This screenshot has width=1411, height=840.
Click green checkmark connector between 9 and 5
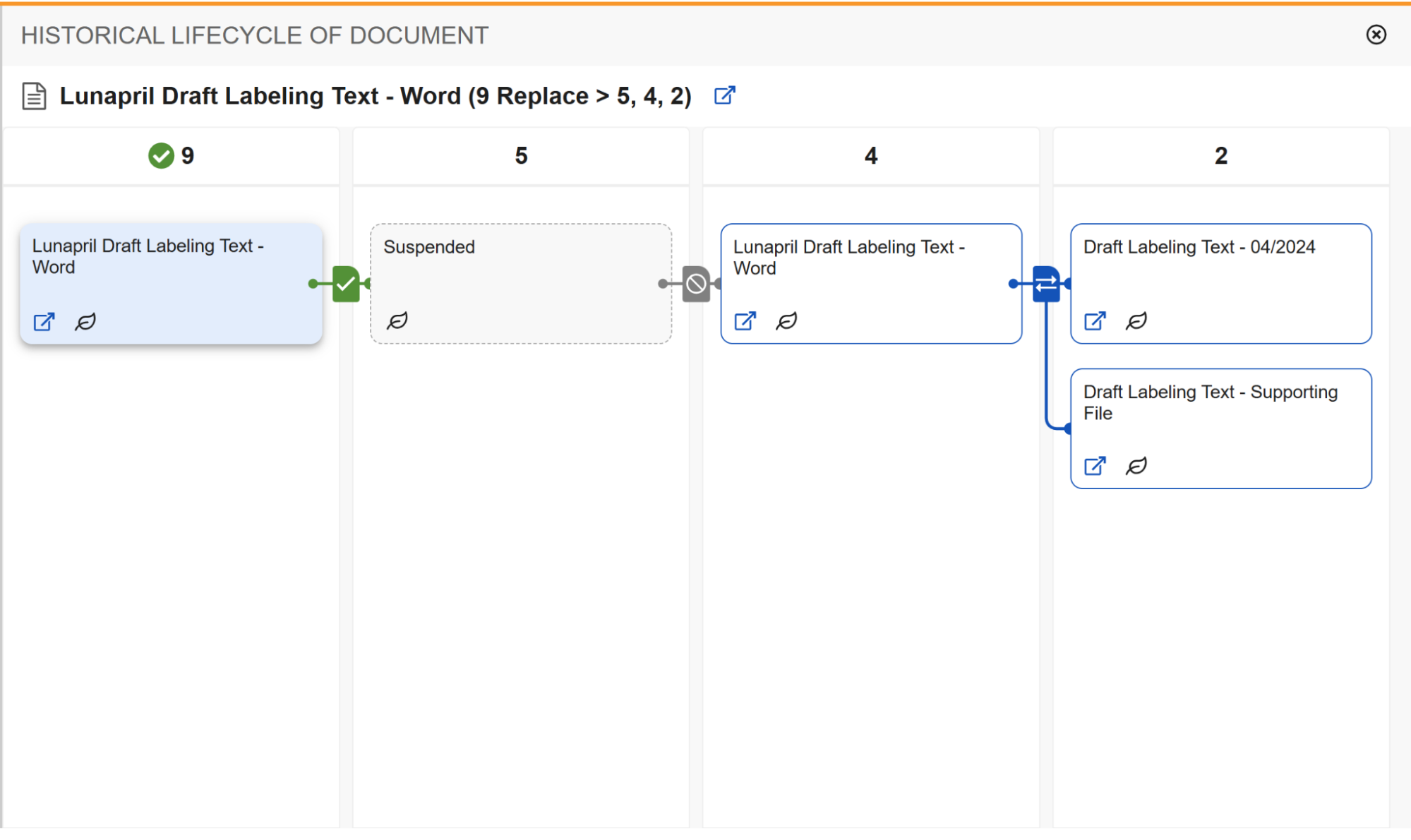click(346, 284)
